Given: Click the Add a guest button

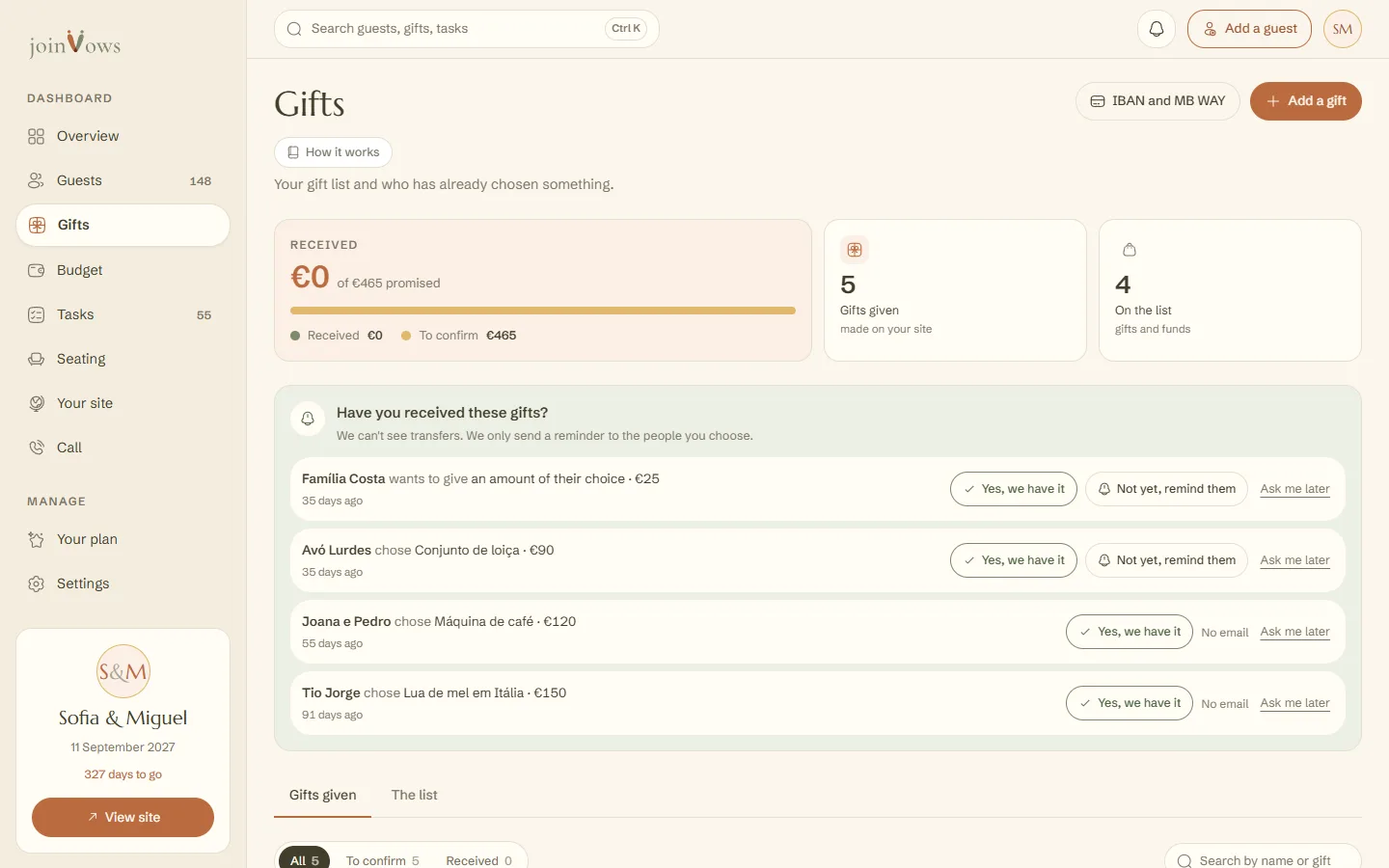Looking at the screenshot, I should [1249, 29].
